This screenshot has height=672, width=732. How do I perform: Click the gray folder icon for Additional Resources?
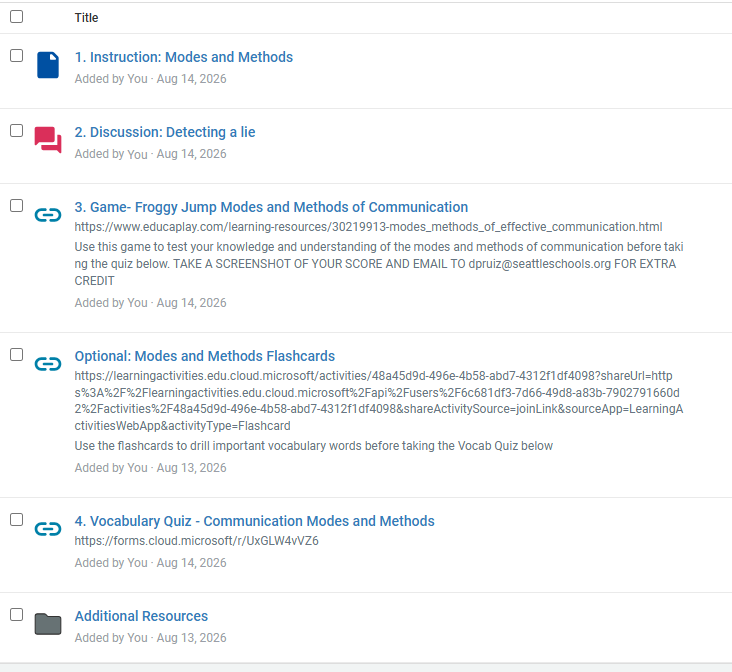(48, 624)
